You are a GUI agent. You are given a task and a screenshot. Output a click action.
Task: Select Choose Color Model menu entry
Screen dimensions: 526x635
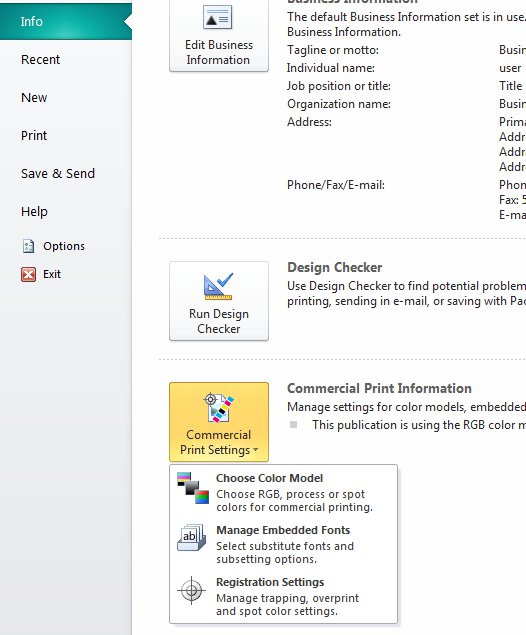coord(283,492)
